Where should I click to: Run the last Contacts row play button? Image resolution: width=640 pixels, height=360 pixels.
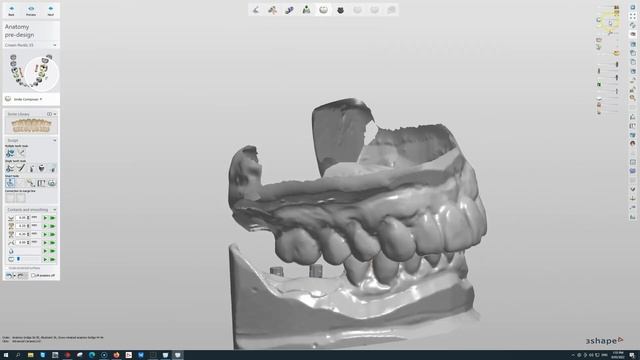pyautogui.click(x=45, y=259)
